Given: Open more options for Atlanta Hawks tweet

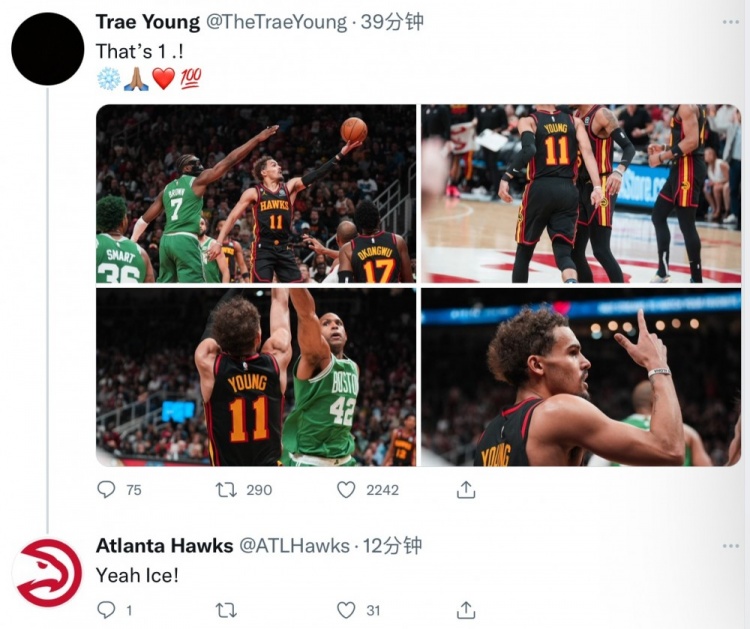Looking at the screenshot, I should point(730,546).
